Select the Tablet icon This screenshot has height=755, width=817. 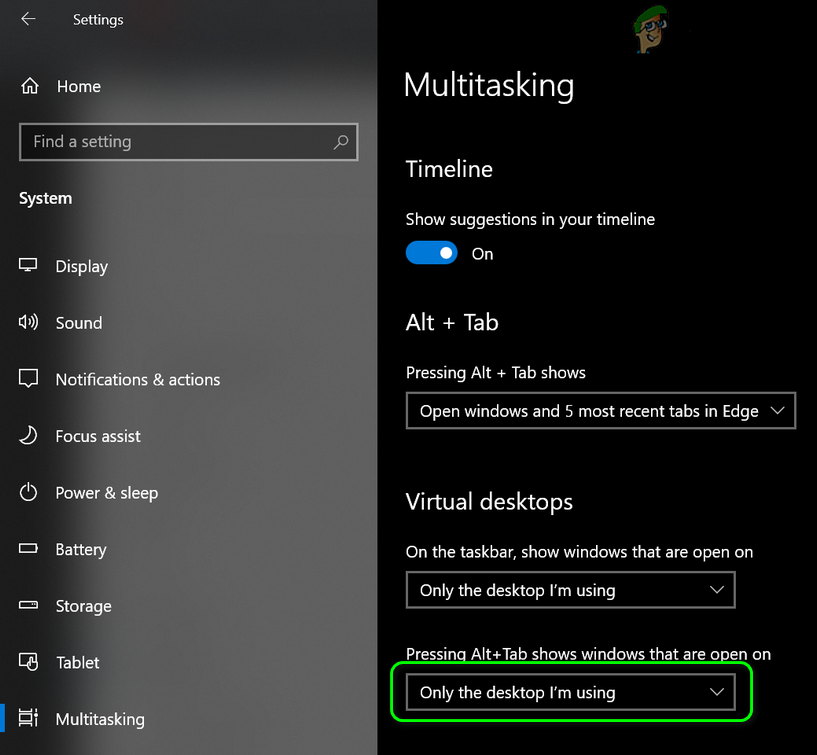[28, 662]
